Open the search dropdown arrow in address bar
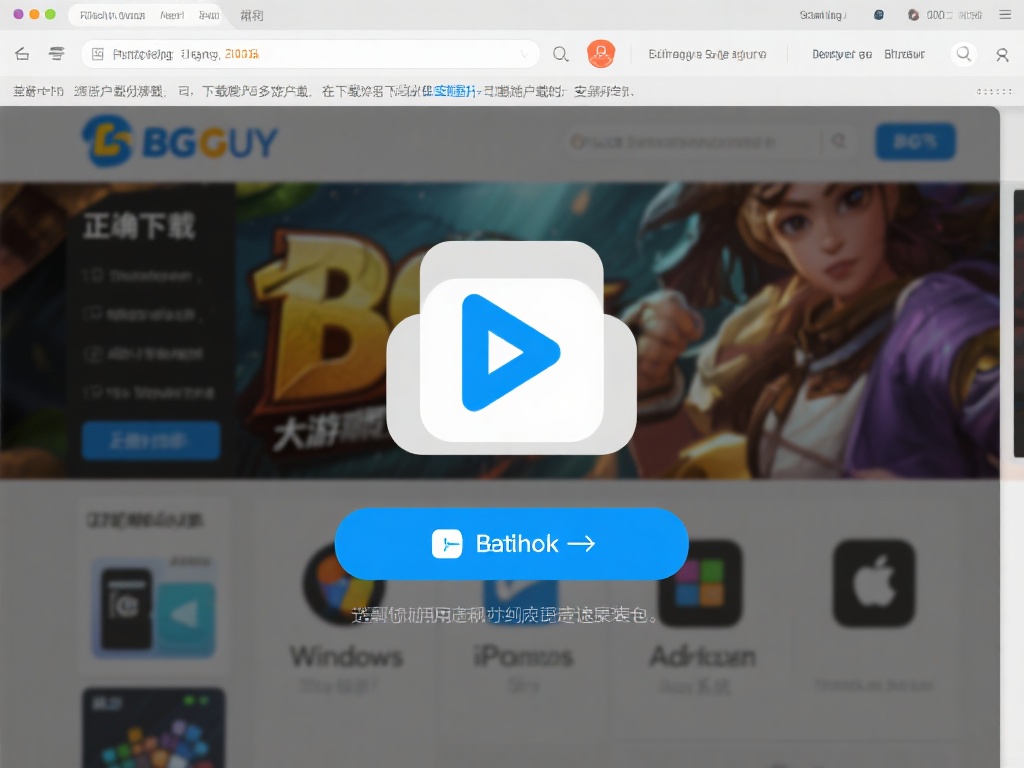The image size is (1024, 768). pyautogui.click(x=527, y=54)
